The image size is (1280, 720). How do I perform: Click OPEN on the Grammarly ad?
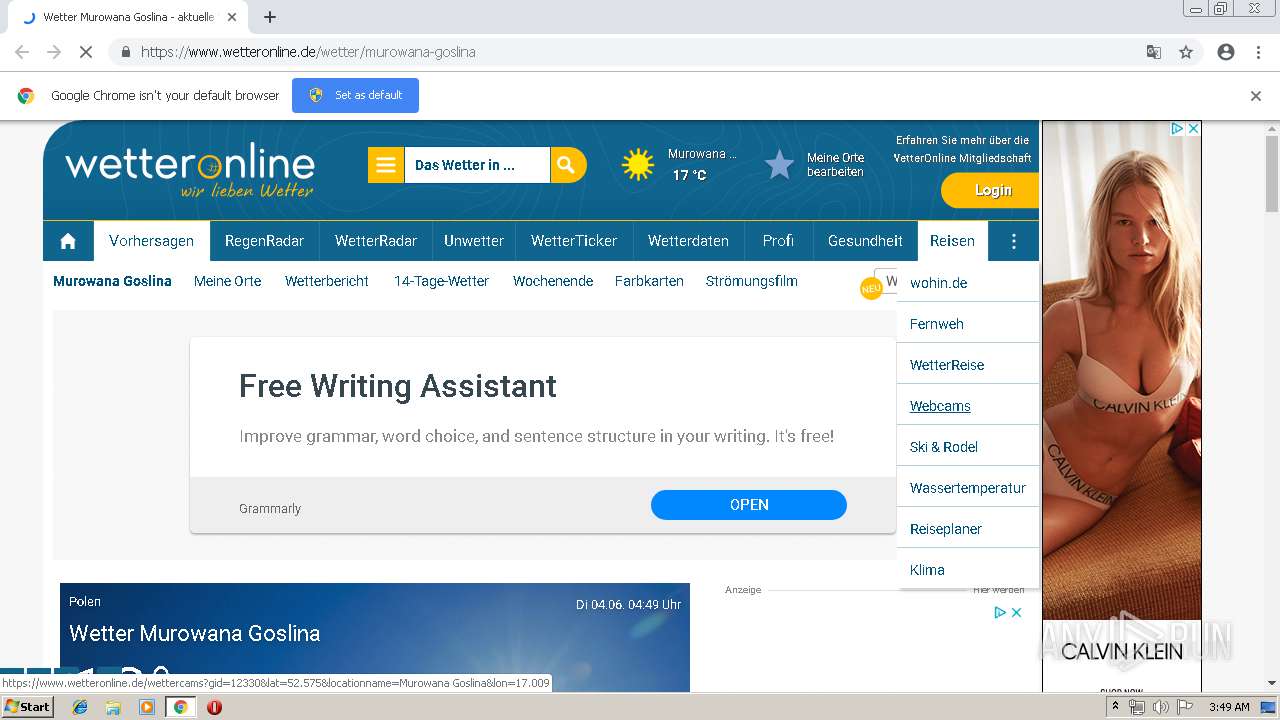click(749, 505)
